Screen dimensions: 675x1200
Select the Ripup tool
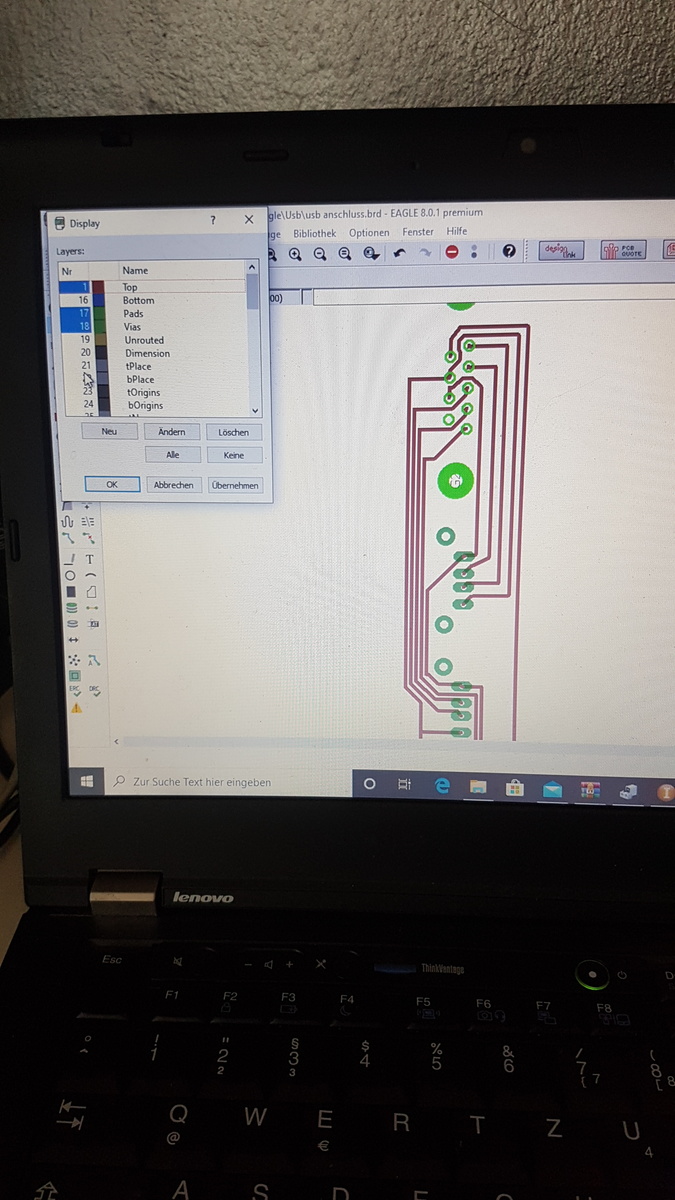[89, 538]
